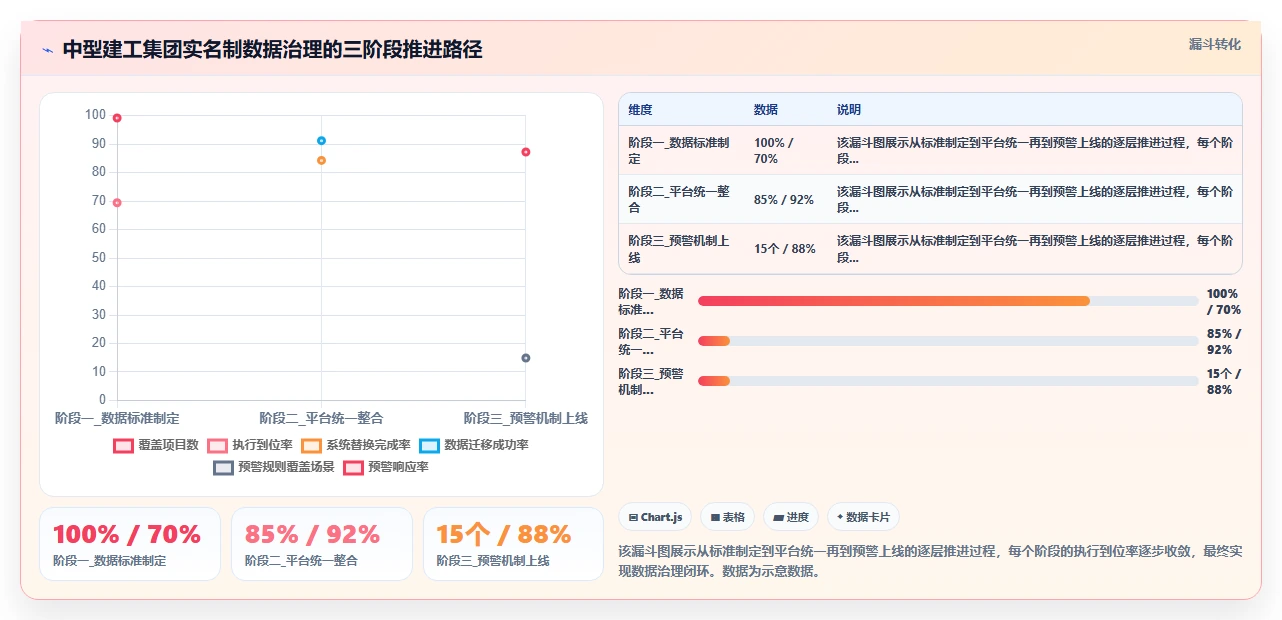Click table data cell 15个 / 88%

click(x=785, y=249)
